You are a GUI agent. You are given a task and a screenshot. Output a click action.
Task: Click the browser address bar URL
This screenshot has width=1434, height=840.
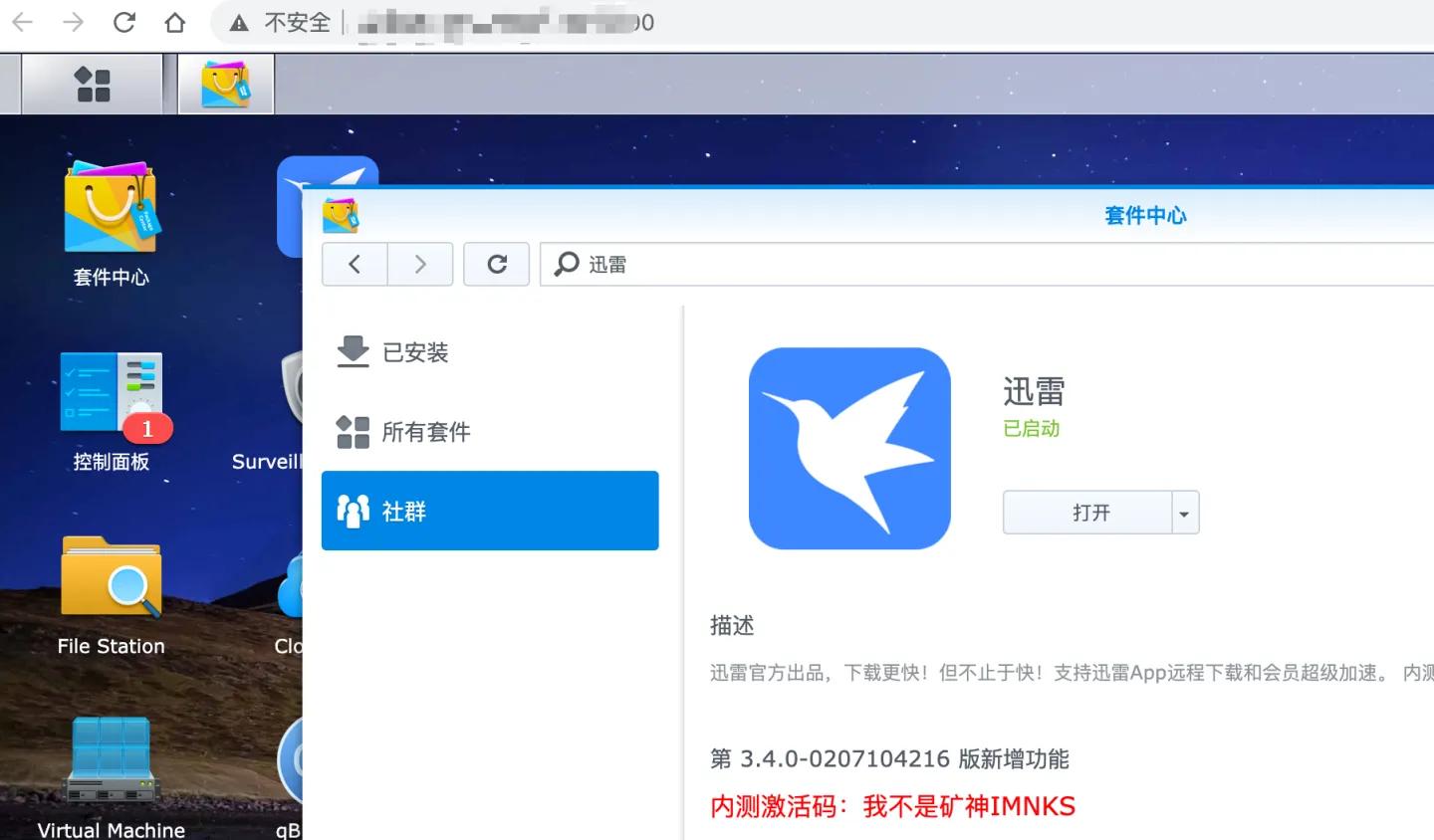click(506, 22)
